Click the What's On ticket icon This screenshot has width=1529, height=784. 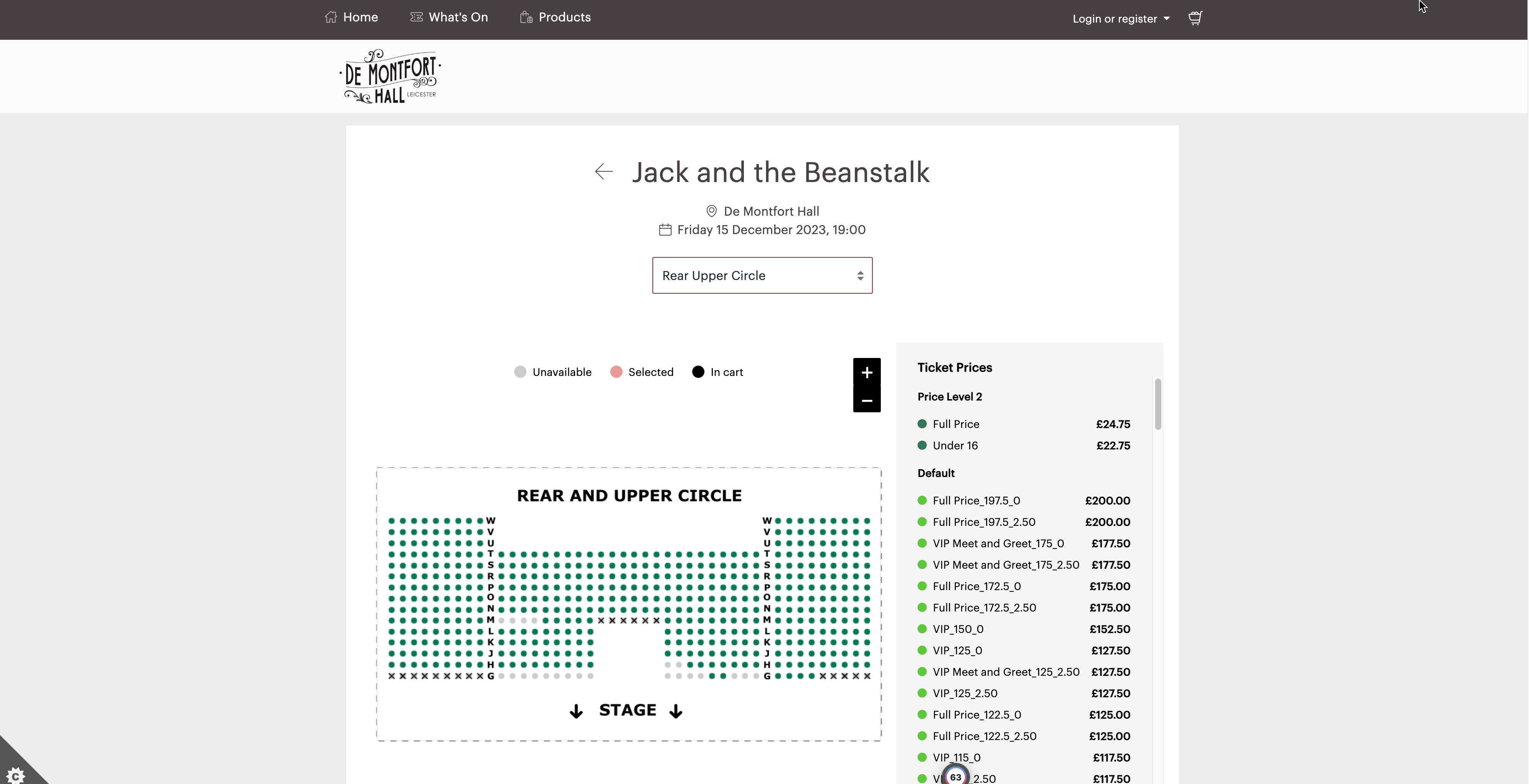pyautogui.click(x=416, y=16)
